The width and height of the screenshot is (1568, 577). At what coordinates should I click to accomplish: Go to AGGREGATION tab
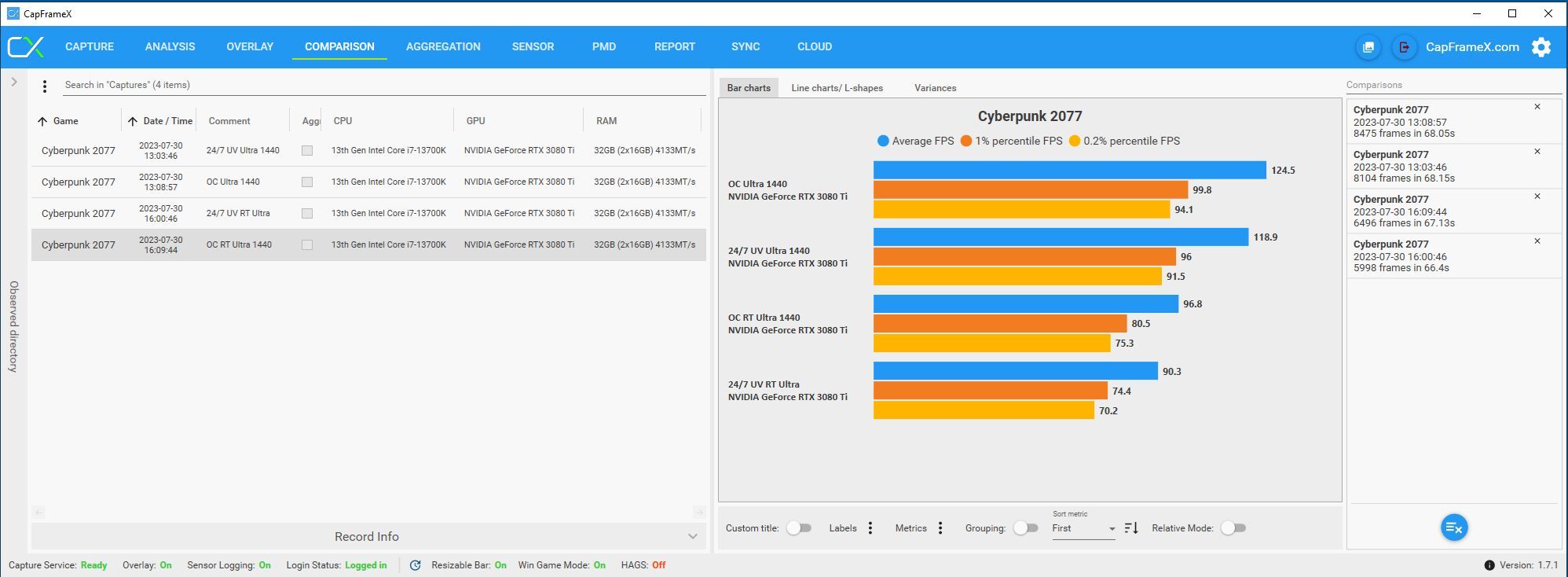(443, 47)
